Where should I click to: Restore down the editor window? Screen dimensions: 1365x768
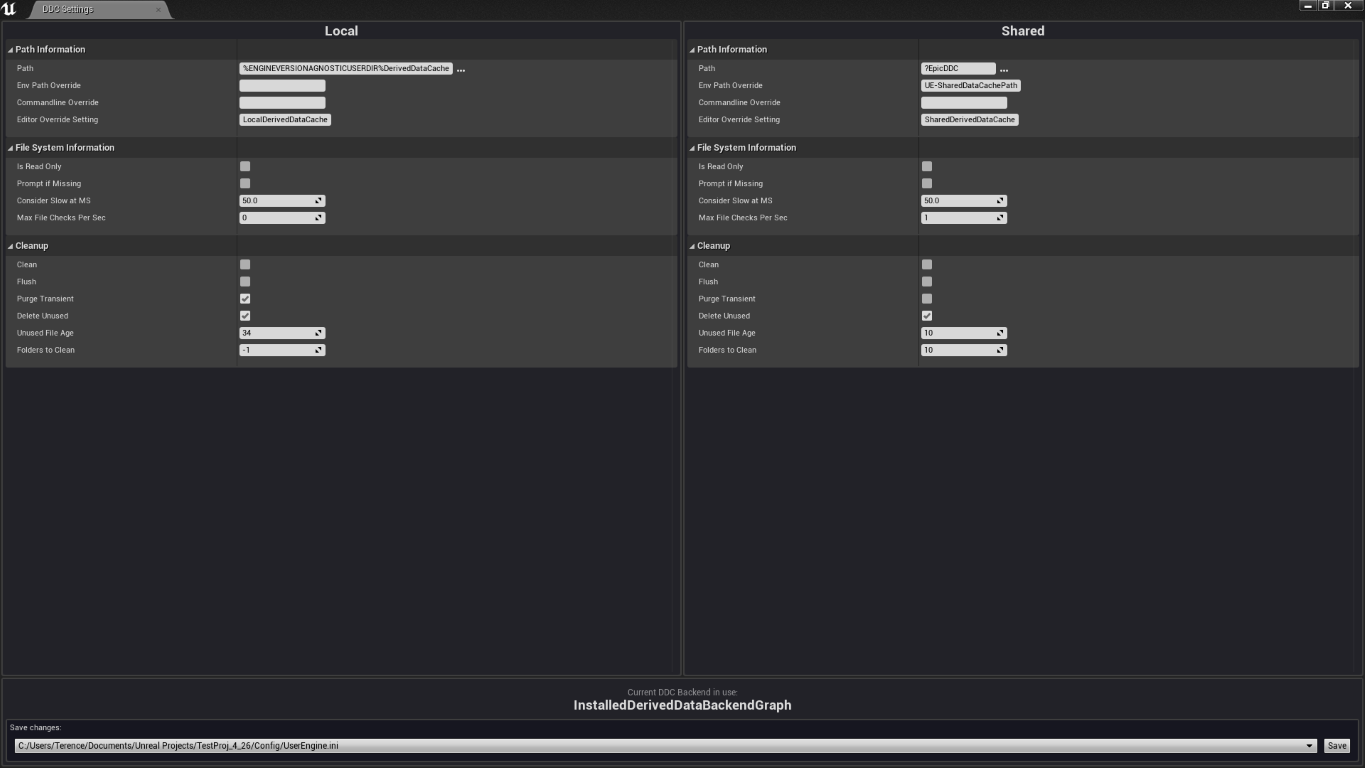coord(1327,6)
